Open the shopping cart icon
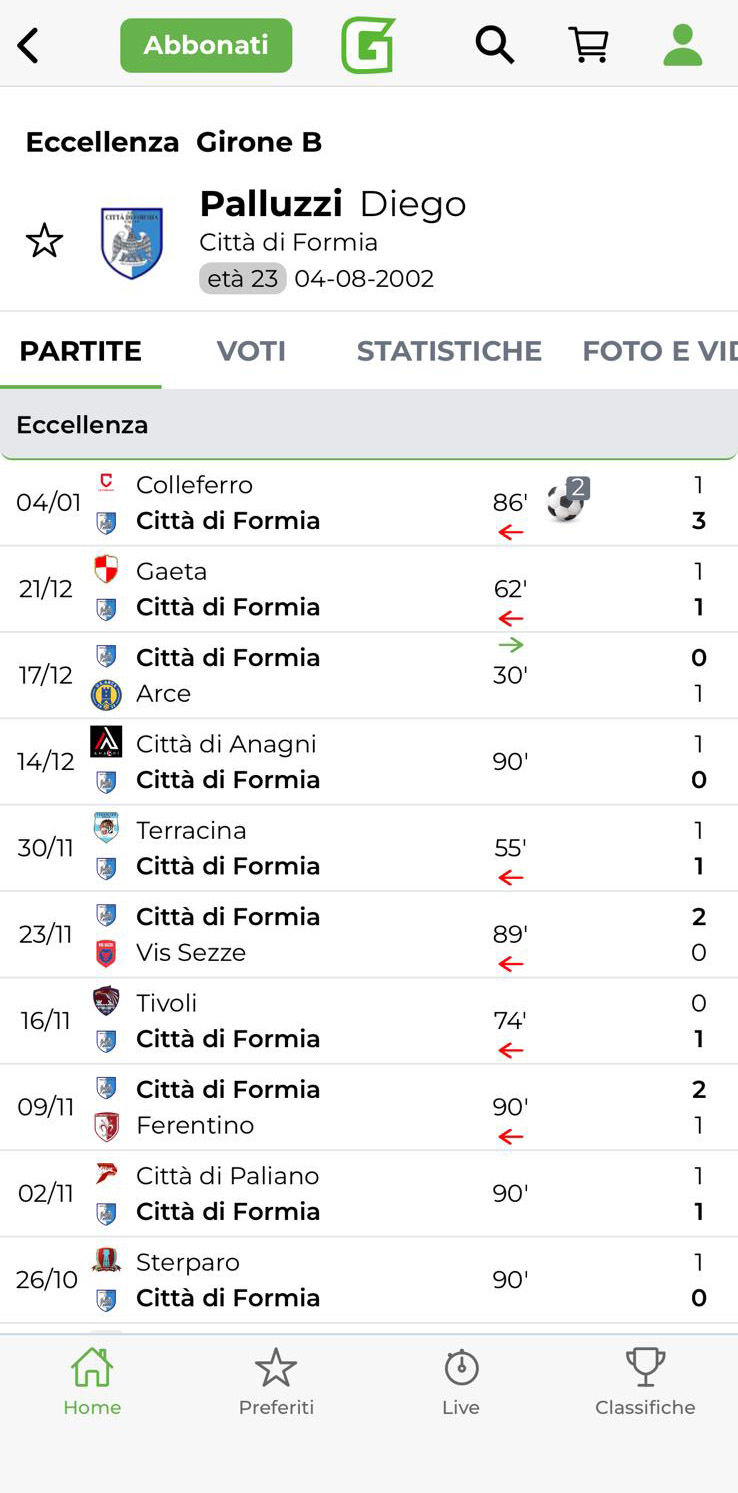This screenshot has height=1493, width=738. pos(589,46)
